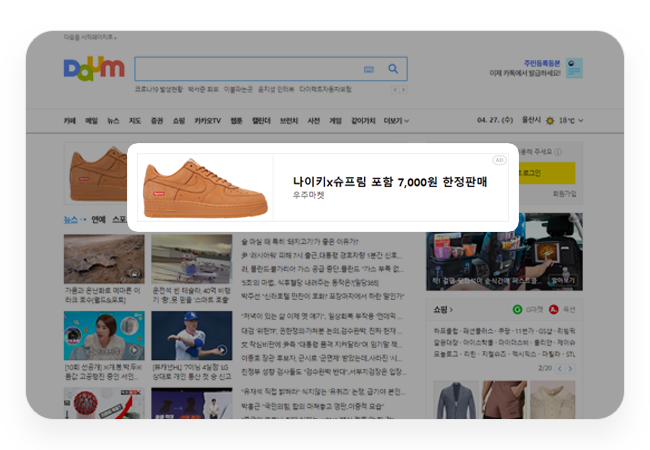Click the 나이키x슈프림 ad headline
The width and height of the screenshot is (650, 450).
tap(390, 181)
